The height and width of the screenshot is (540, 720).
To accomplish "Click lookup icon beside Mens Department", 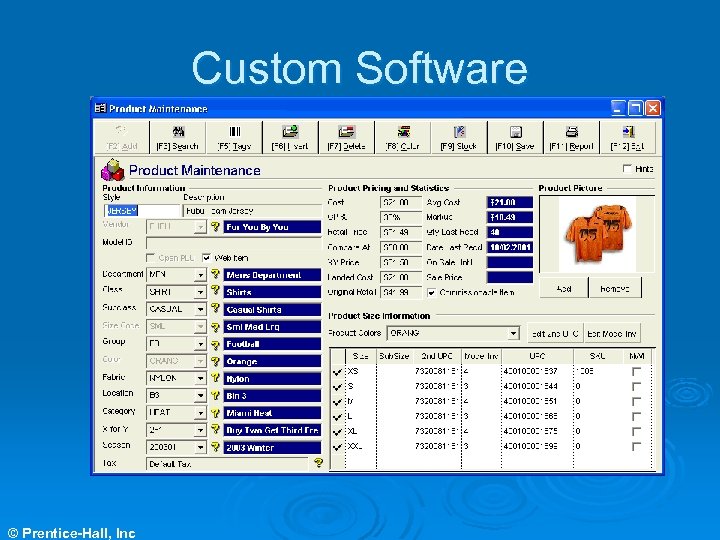I will tap(215, 275).
